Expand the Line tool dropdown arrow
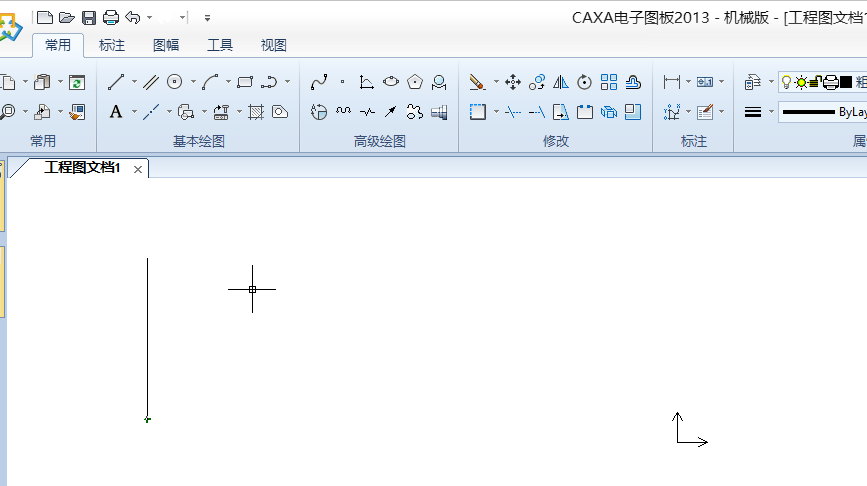The width and height of the screenshot is (867, 486). click(134, 82)
